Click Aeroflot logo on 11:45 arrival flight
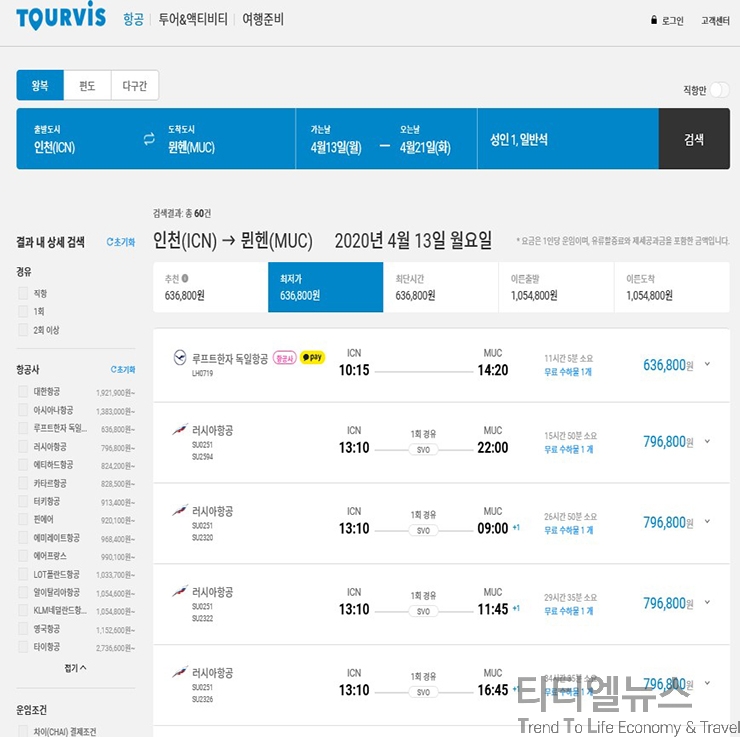Viewport: 740px width, 737px height. (x=180, y=591)
